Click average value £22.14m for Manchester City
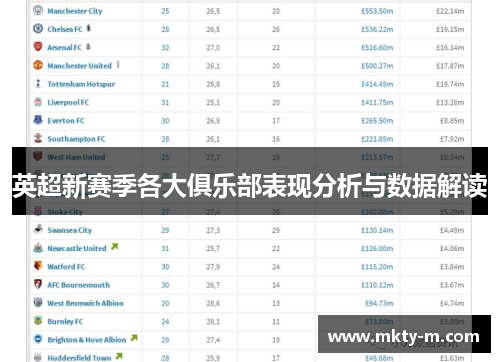 click(450, 11)
